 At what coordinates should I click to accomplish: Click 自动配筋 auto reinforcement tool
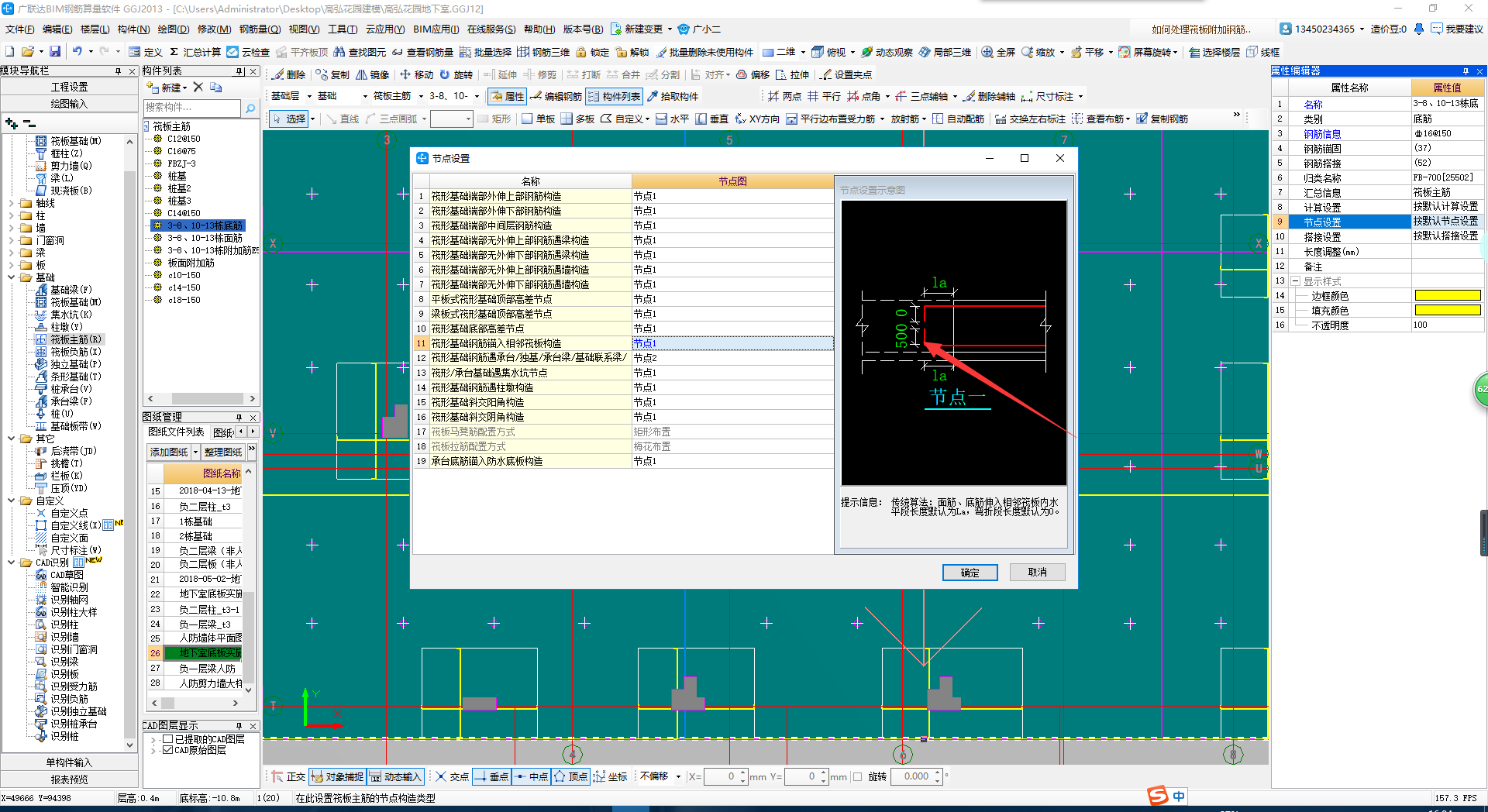(x=958, y=119)
